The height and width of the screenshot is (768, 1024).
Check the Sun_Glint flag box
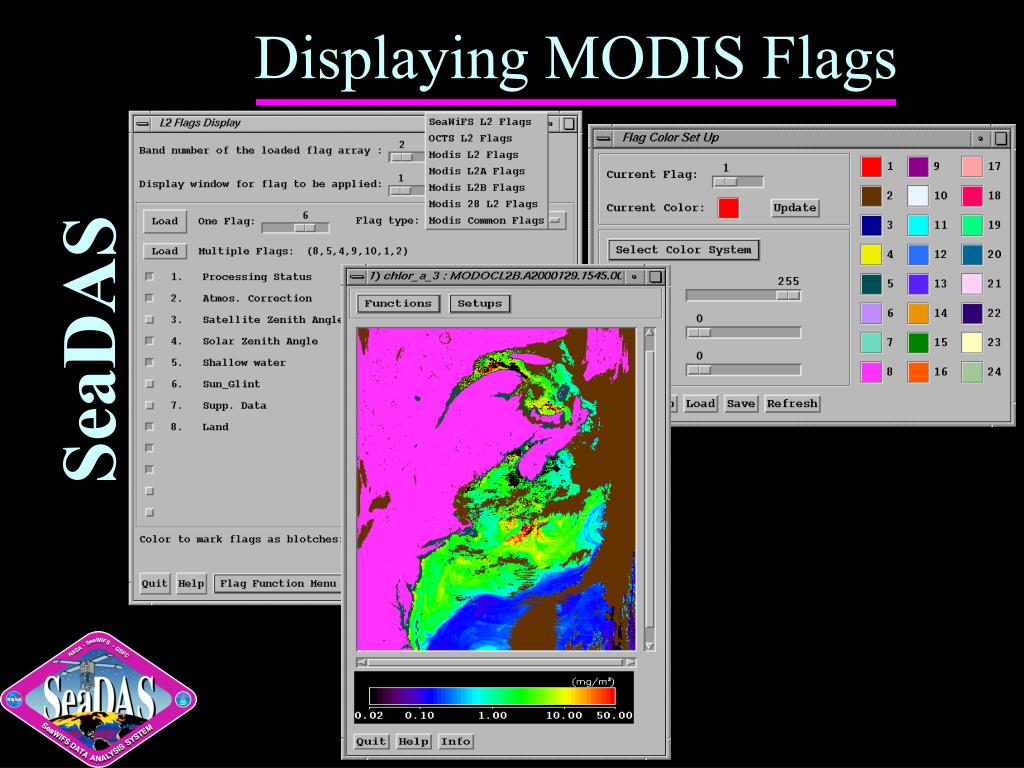(x=150, y=384)
